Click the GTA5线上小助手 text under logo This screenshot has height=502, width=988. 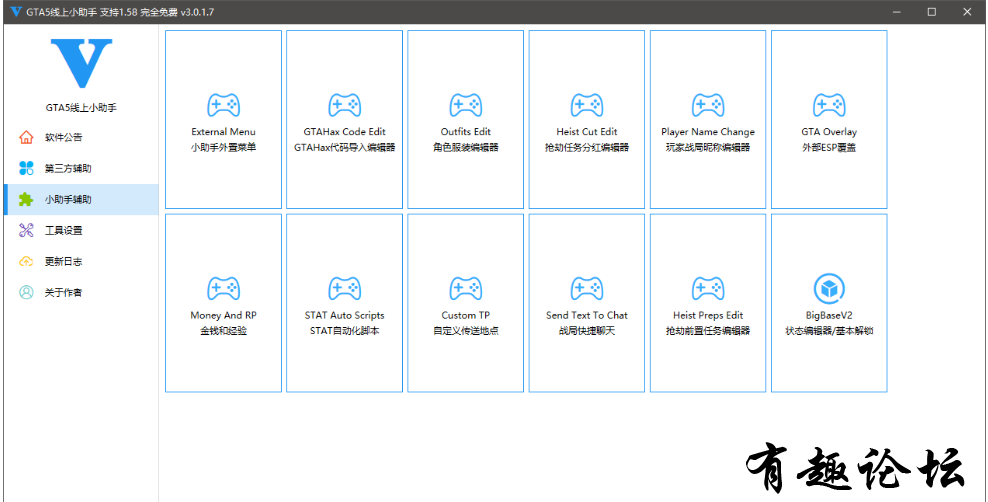click(x=81, y=108)
